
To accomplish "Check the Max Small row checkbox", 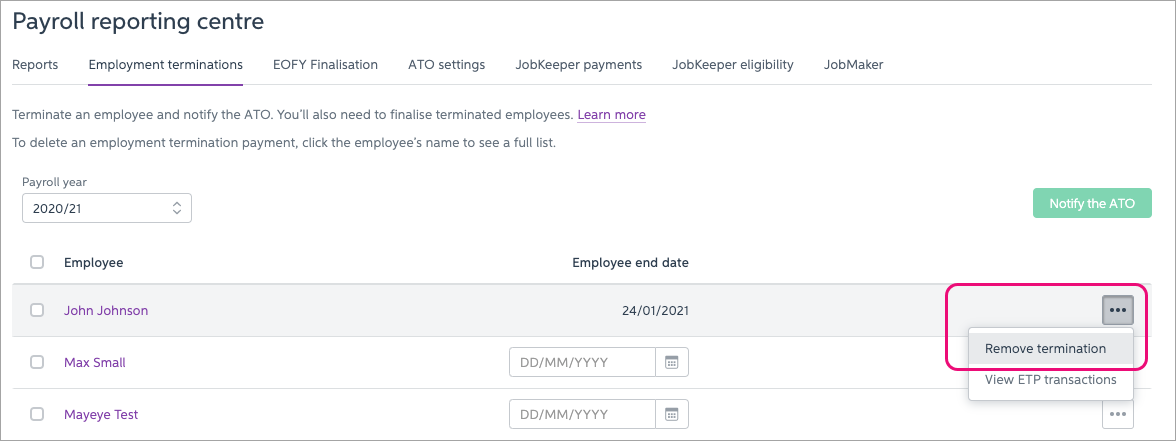I will [x=37, y=362].
